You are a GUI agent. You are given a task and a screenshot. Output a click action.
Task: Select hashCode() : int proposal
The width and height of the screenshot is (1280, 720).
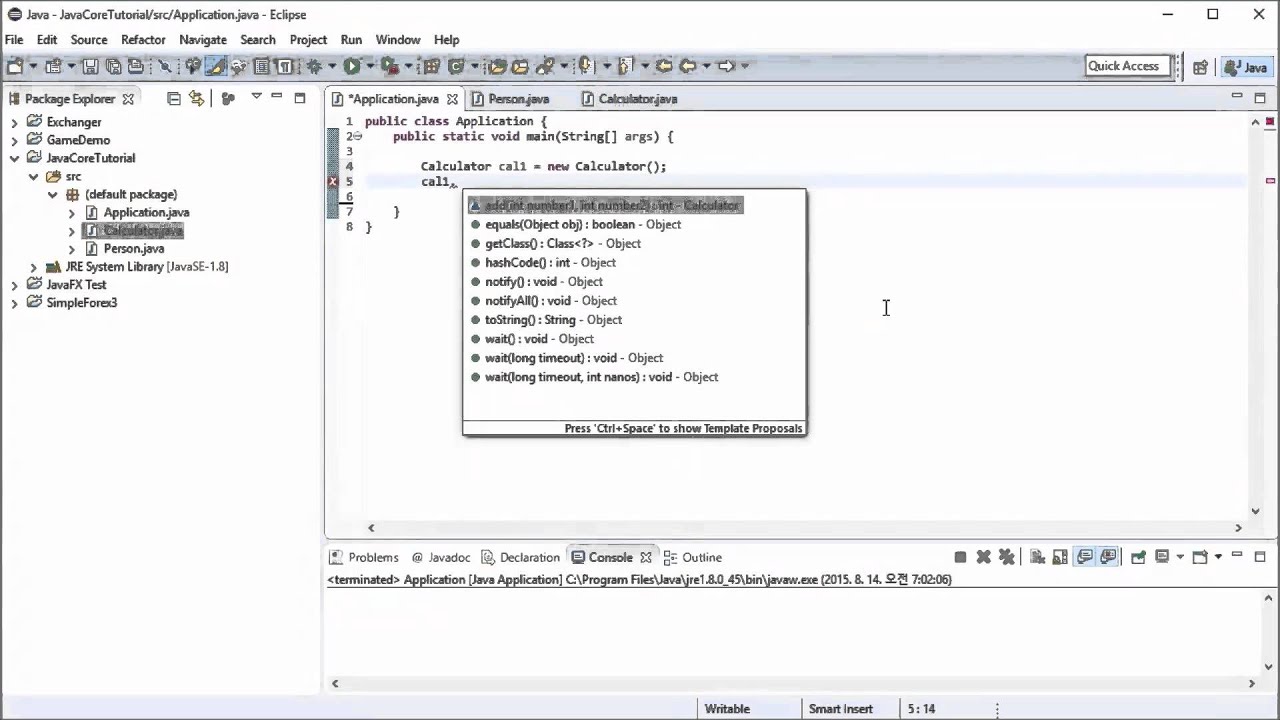coord(635,263)
